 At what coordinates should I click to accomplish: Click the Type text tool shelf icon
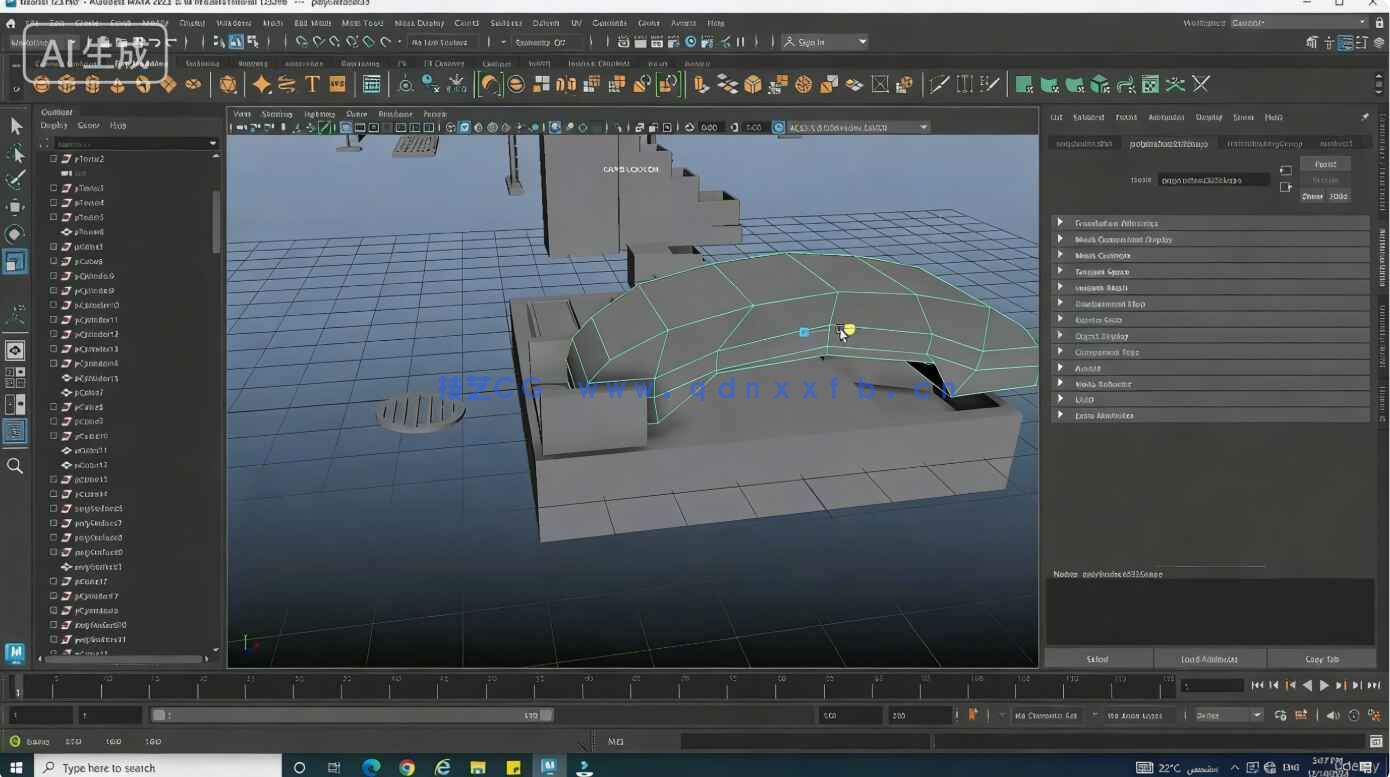(312, 85)
